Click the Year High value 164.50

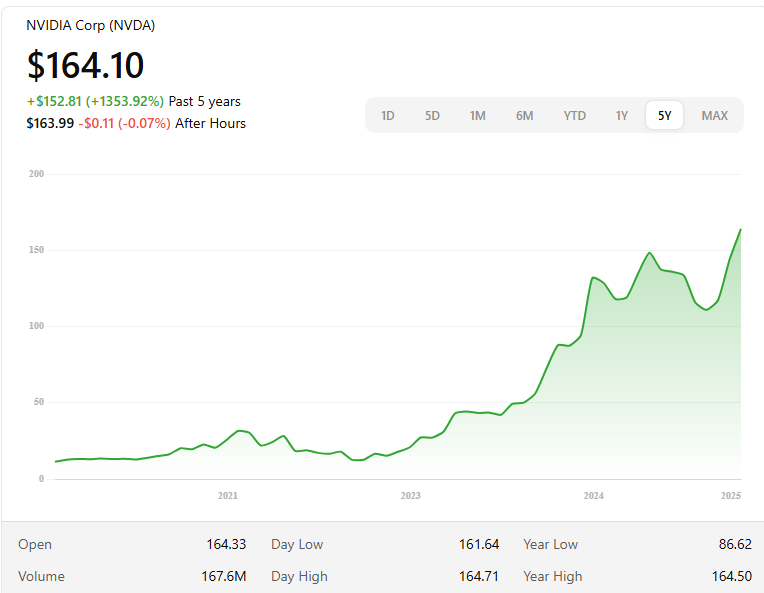pos(731,576)
